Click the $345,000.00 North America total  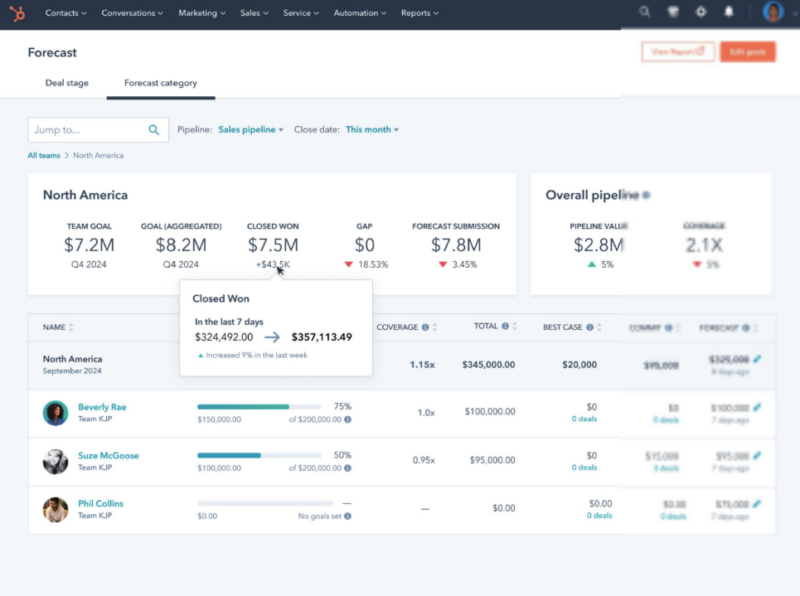[x=488, y=364]
